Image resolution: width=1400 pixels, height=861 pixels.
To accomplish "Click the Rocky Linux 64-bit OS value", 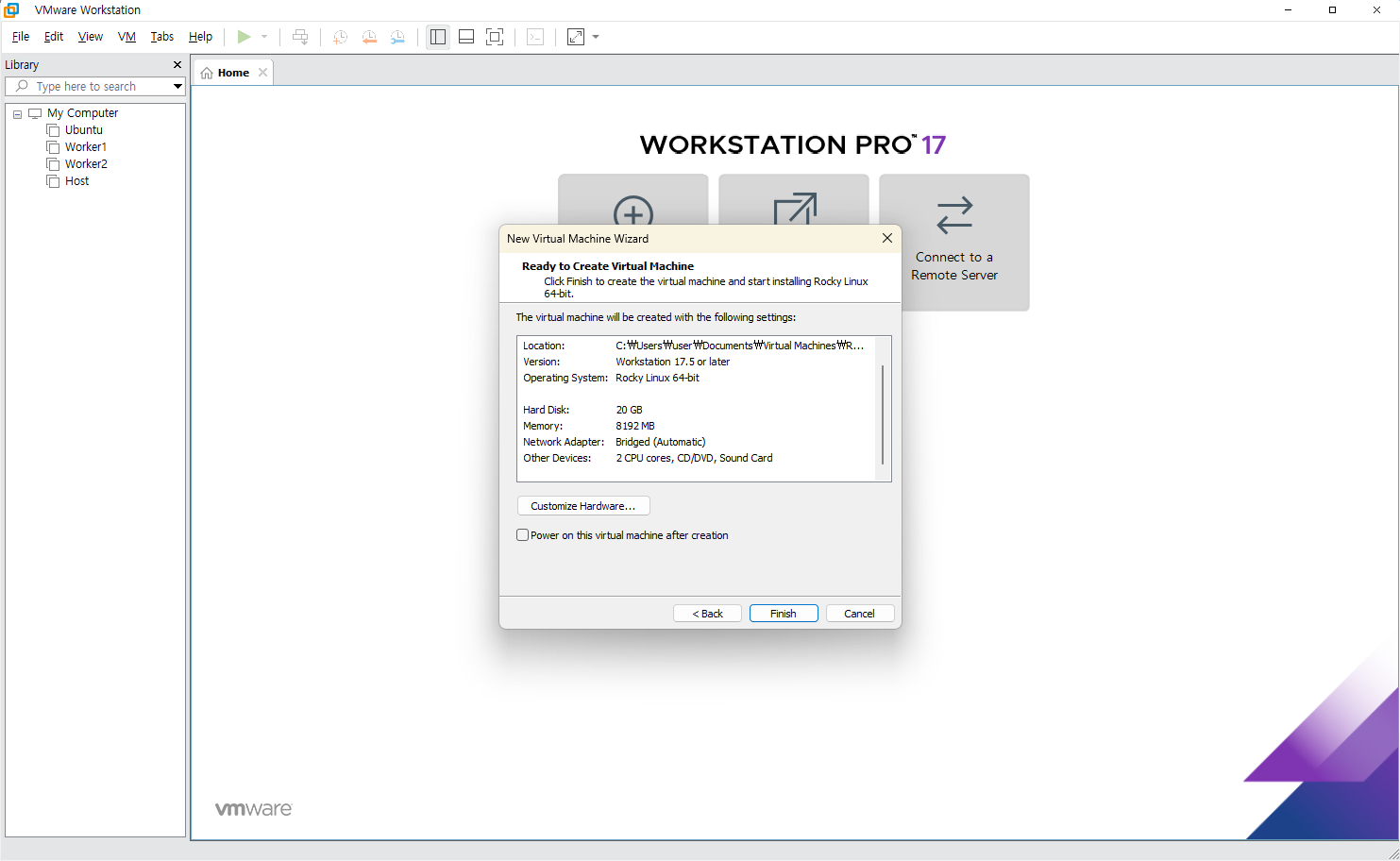I will [x=658, y=378].
